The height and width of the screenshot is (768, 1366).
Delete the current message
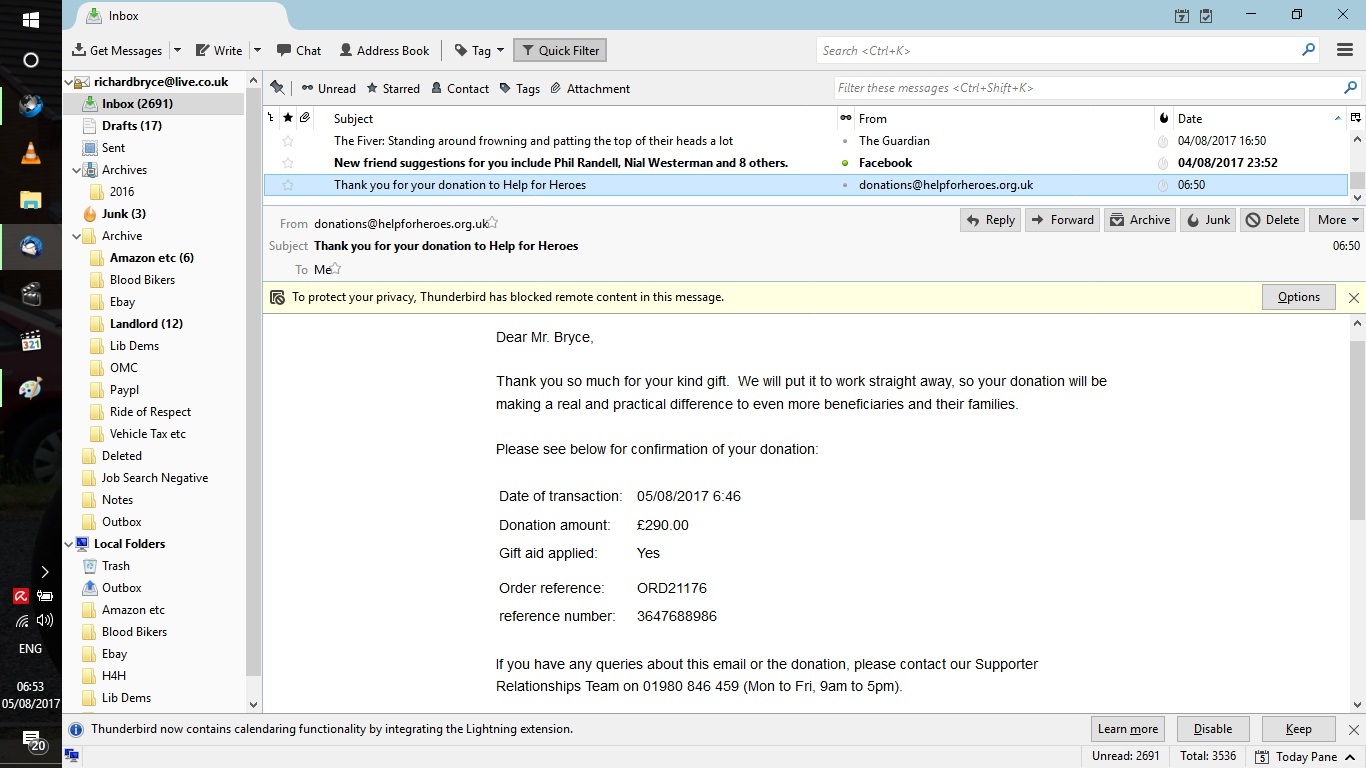point(1273,220)
